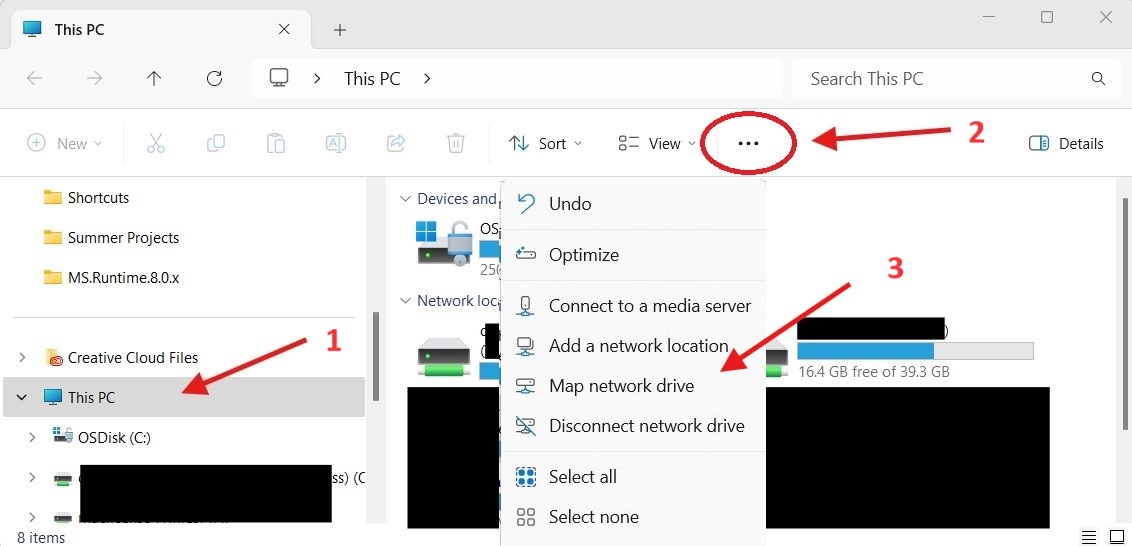Click the 8 items status text
This screenshot has height=546, width=1132.
[41, 537]
